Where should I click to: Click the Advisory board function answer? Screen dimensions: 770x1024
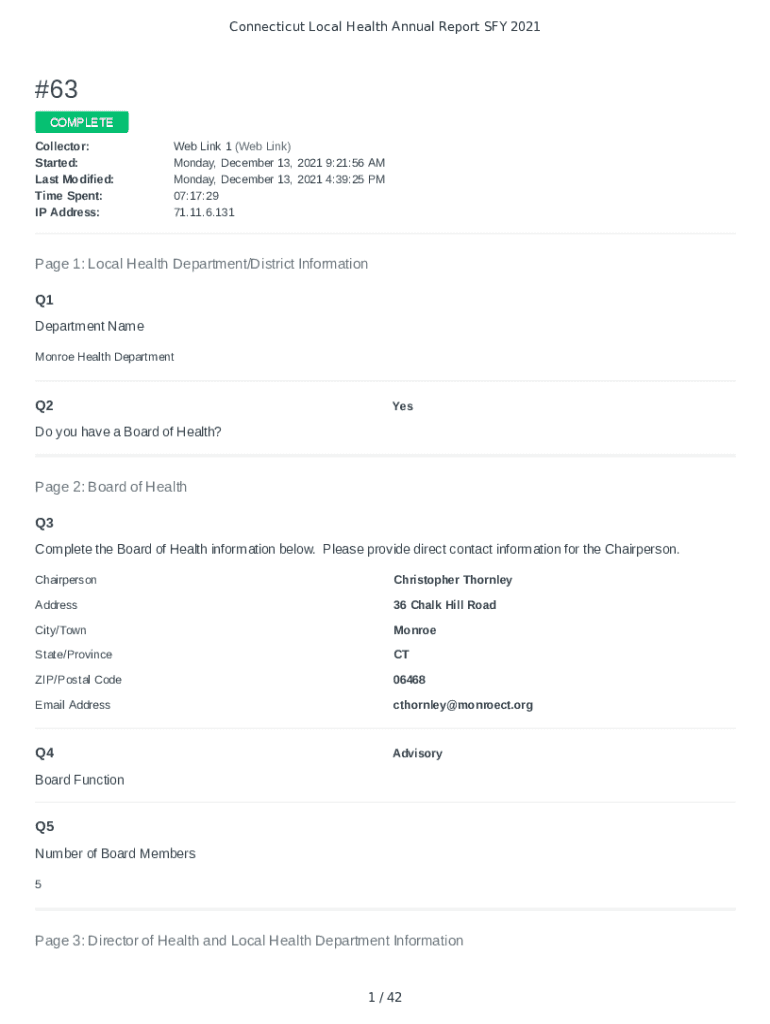pos(417,753)
